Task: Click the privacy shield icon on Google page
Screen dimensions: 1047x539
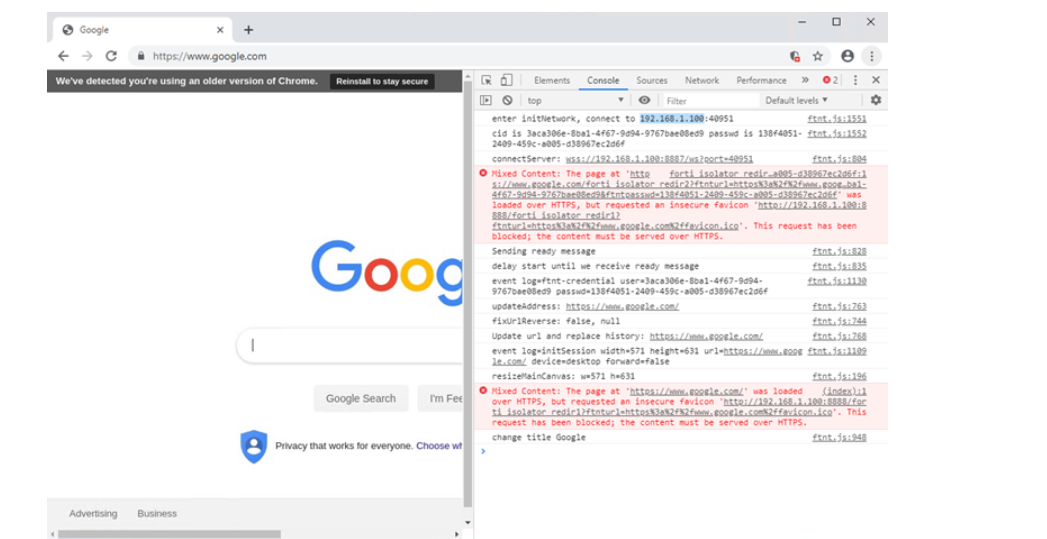Action: coord(254,446)
